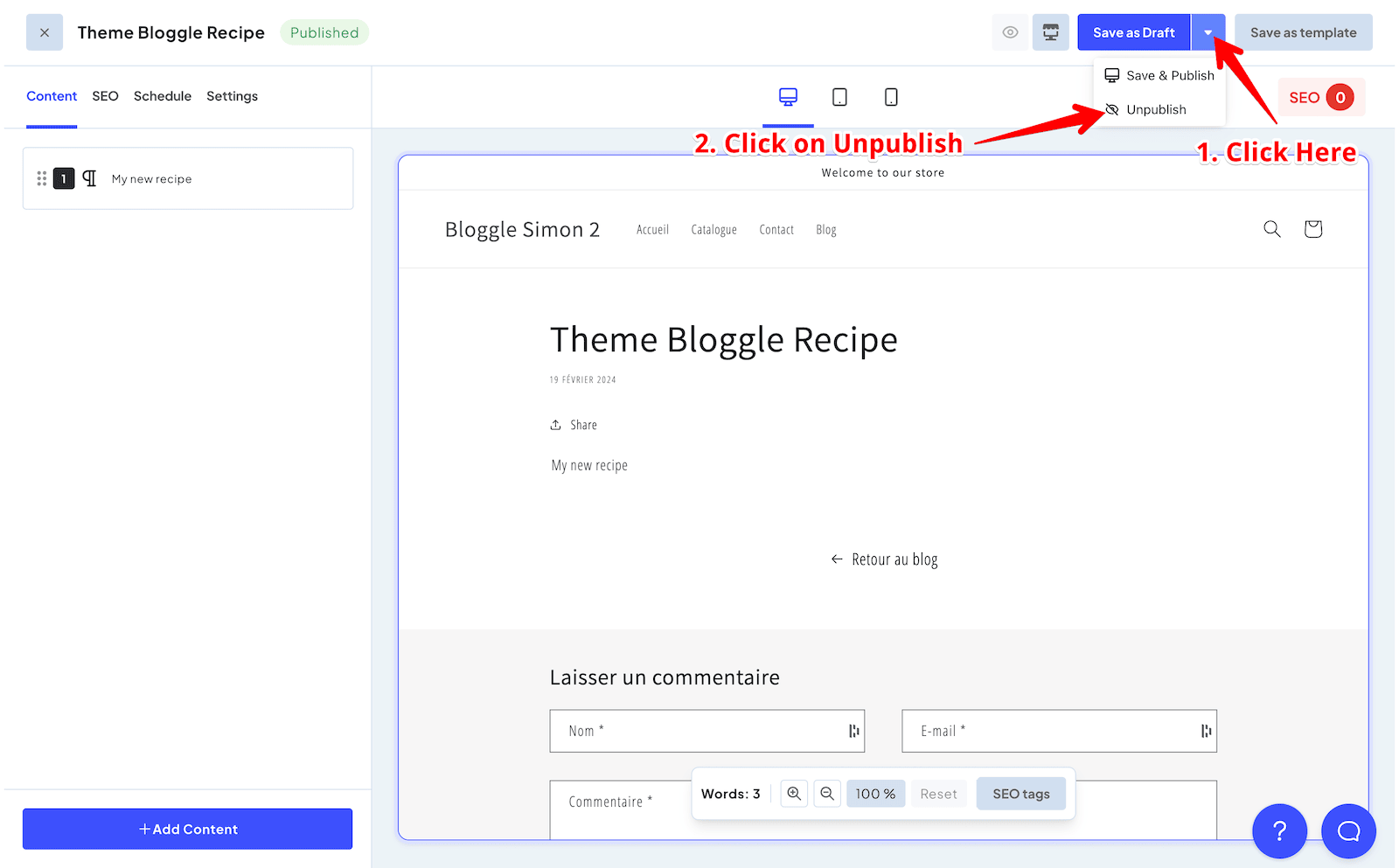Open the chat support bubble
This screenshot has height=868, width=1399.
click(1348, 831)
